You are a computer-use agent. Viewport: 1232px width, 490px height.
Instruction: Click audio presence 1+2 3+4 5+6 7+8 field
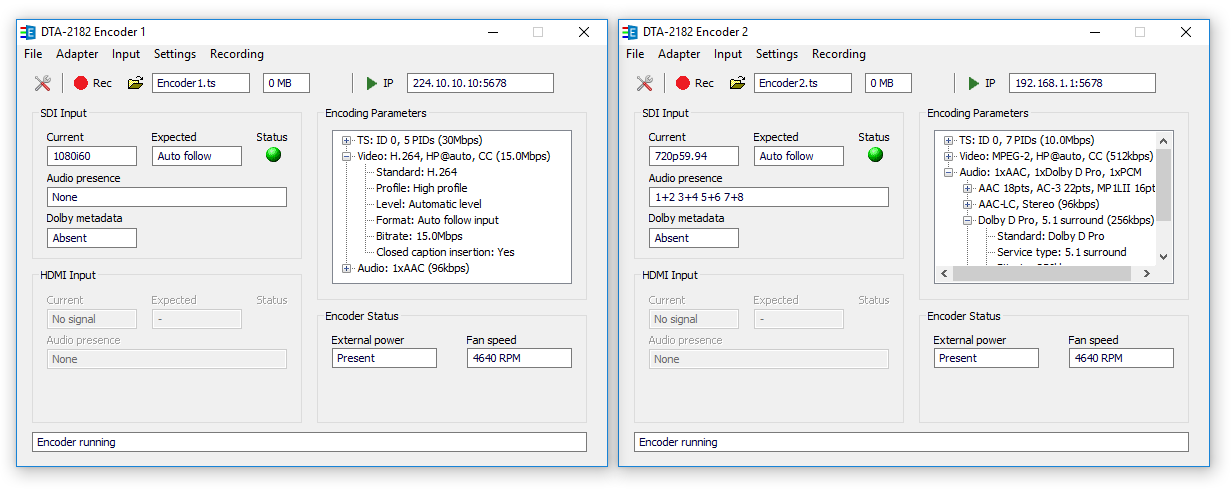coord(768,197)
